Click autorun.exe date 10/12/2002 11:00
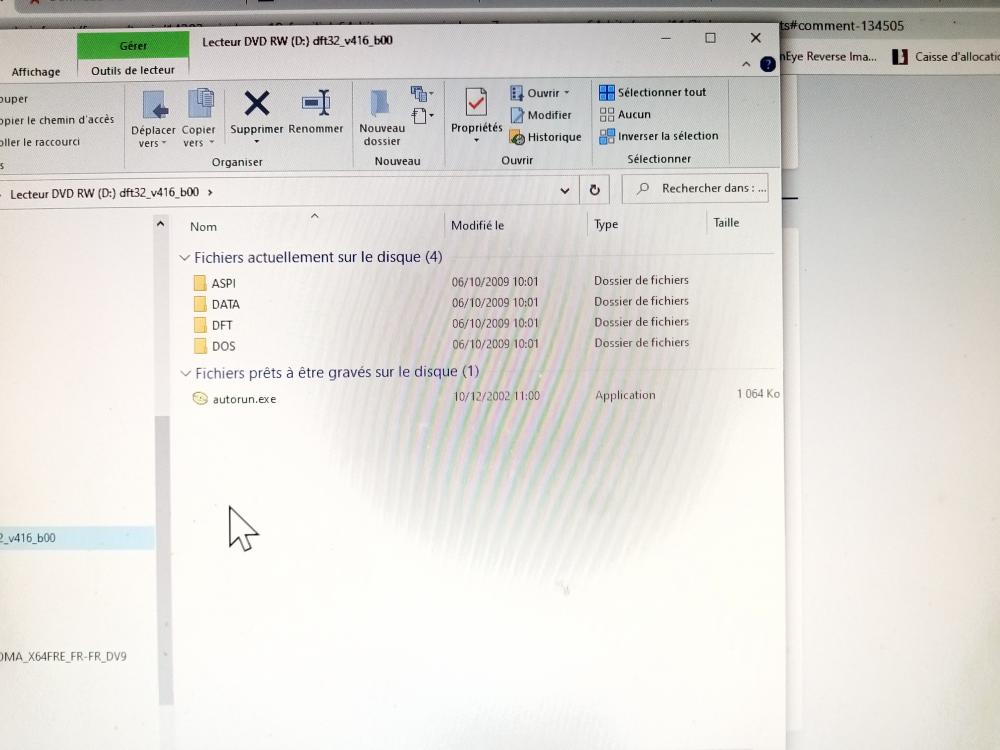This screenshot has height=750, width=1000. pyautogui.click(x=496, y=396)
